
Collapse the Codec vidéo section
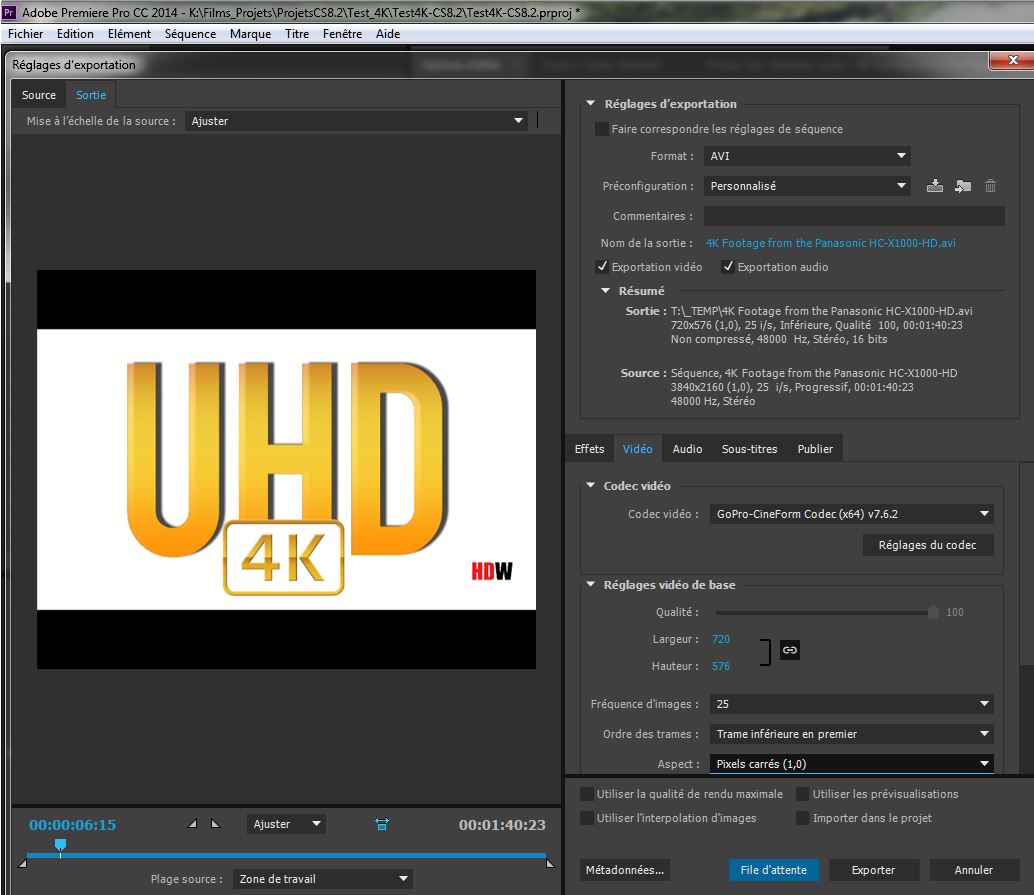pos(590,485)
